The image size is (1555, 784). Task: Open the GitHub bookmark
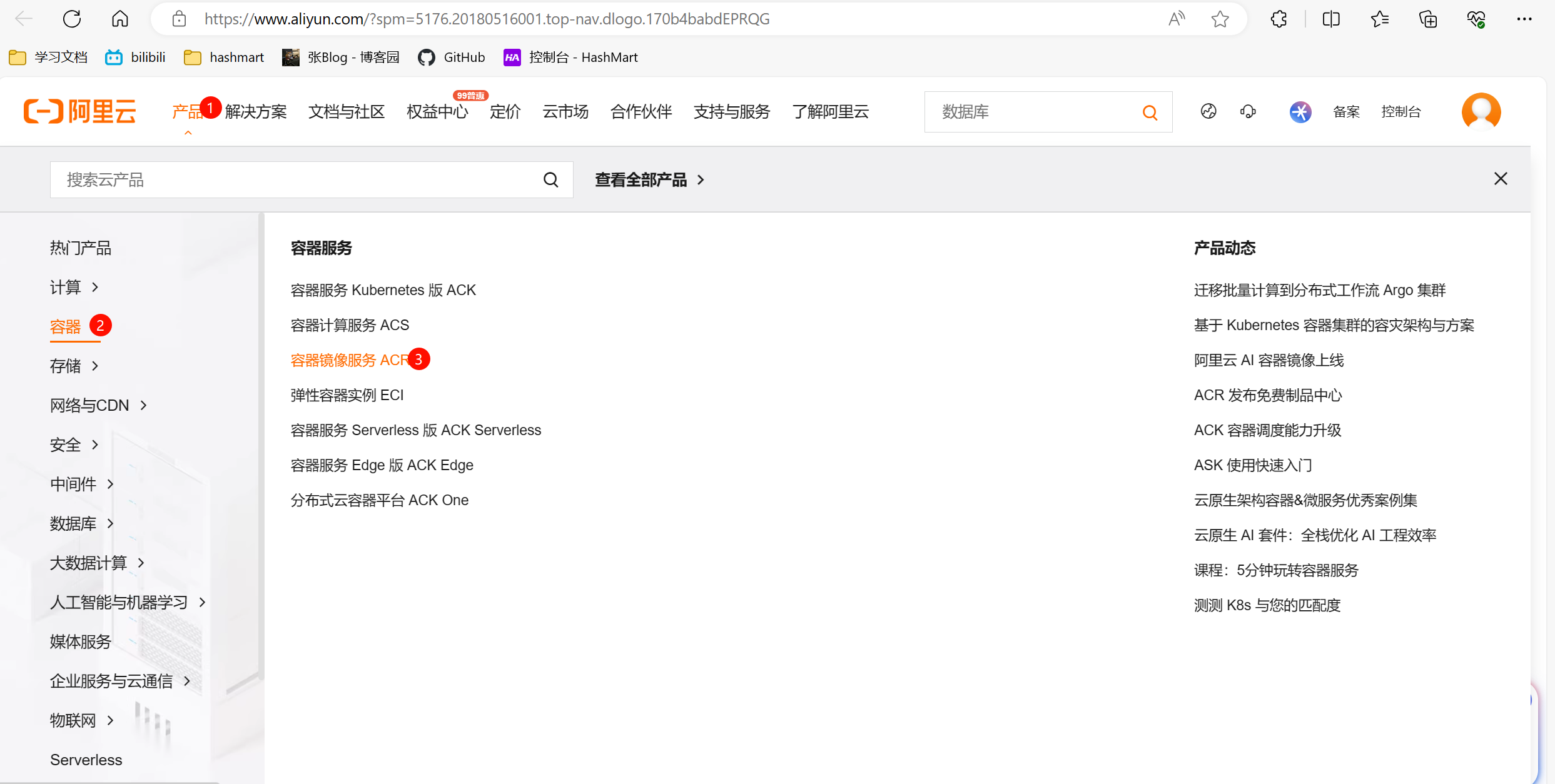(451, 57)
